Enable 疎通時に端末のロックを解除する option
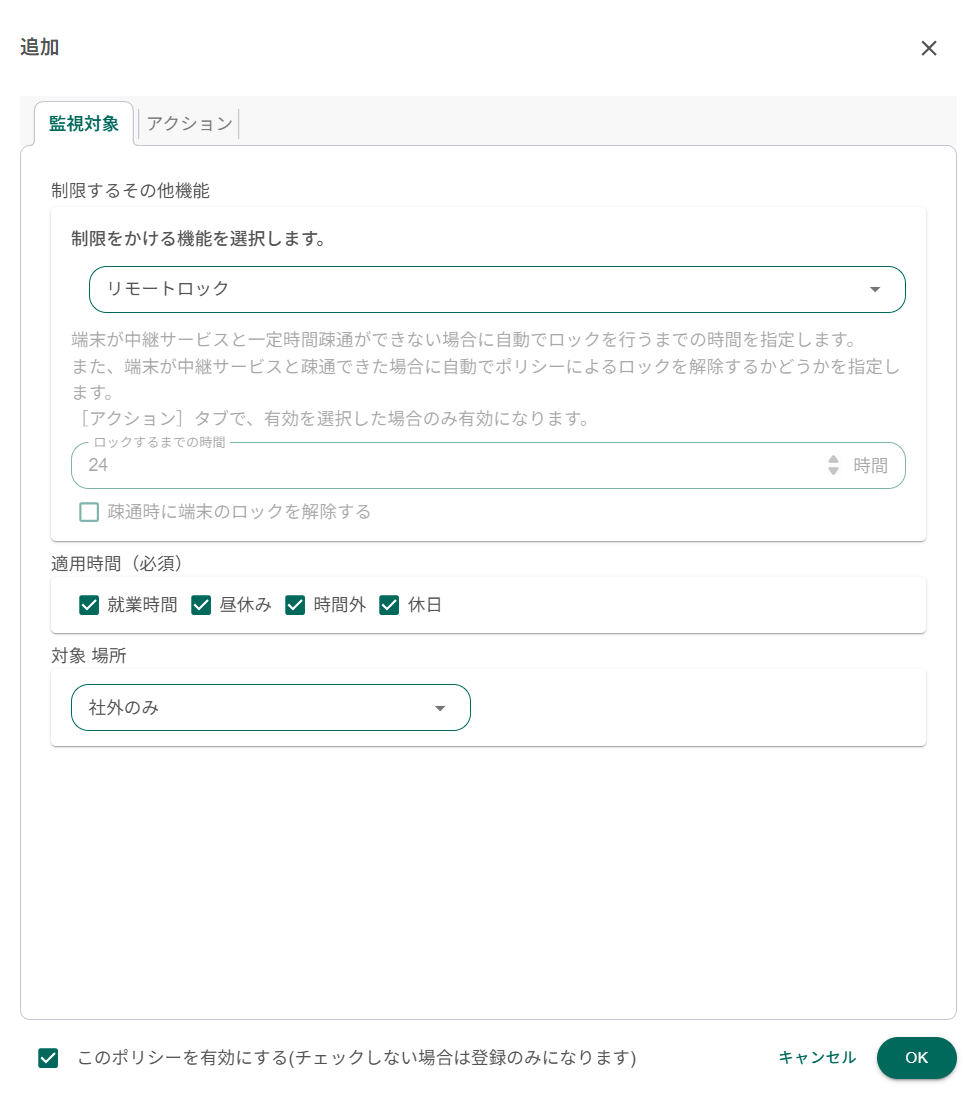The image size is (977, 1096). [88, 512]
